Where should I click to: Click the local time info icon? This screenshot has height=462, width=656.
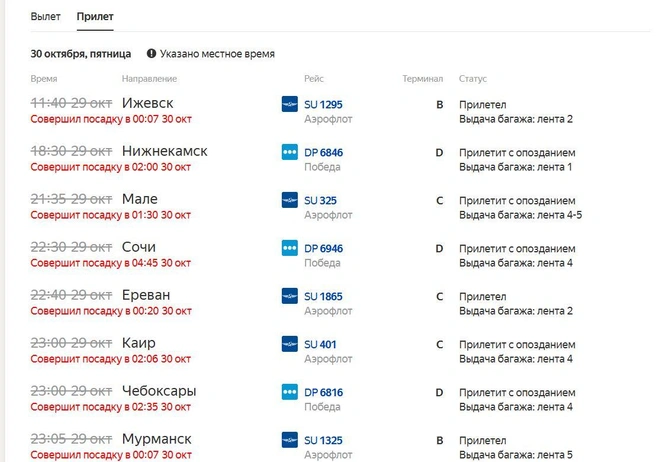[x=151, y=54]
